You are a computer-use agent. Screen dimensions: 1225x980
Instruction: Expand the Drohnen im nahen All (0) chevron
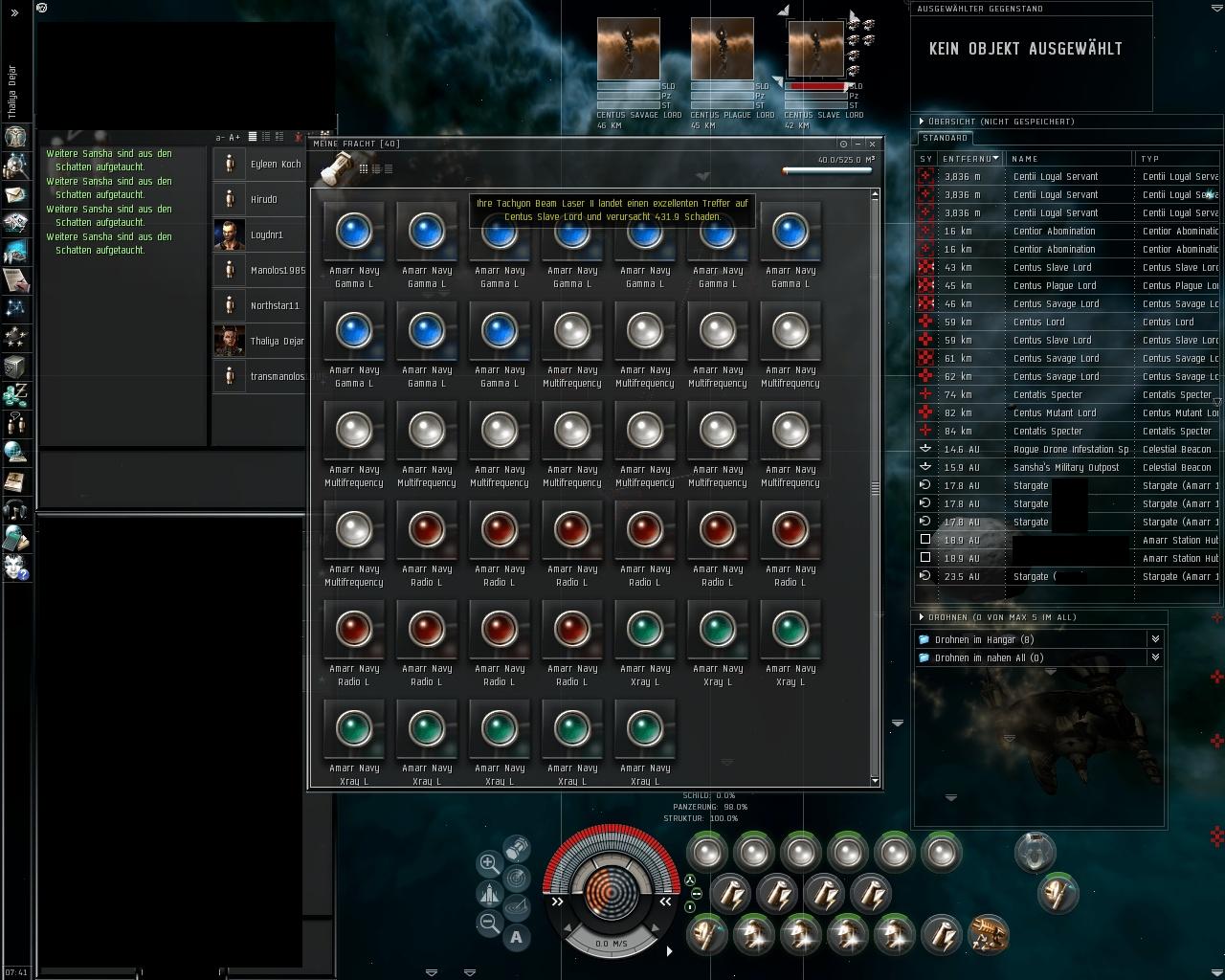tap(1155, 657)
